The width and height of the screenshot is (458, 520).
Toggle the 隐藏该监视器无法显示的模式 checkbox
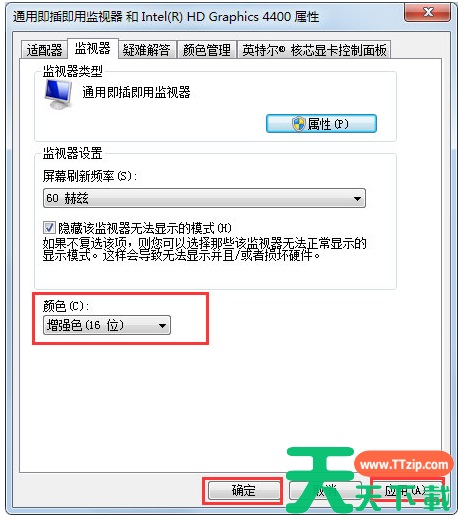tap(49, 228)
